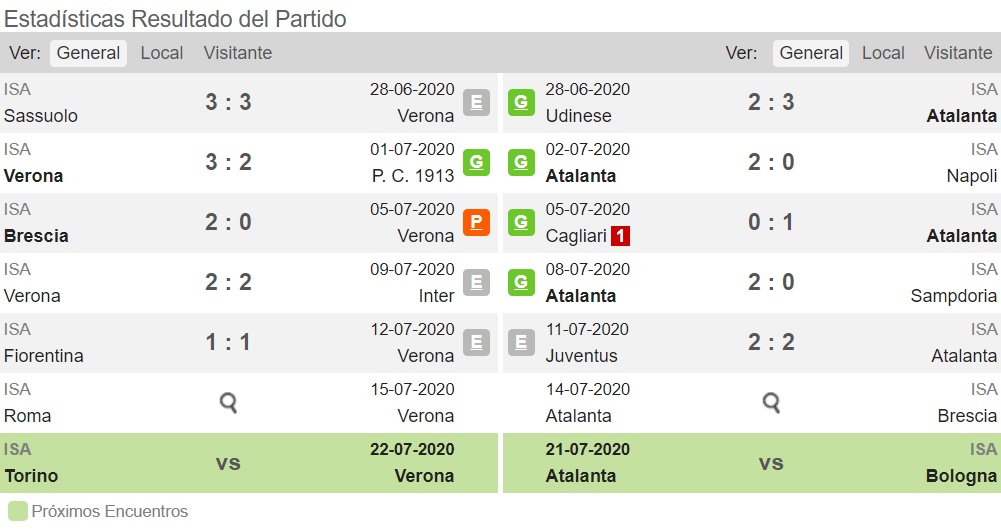
Task: Select left General view tab
Action: (88, 53)
